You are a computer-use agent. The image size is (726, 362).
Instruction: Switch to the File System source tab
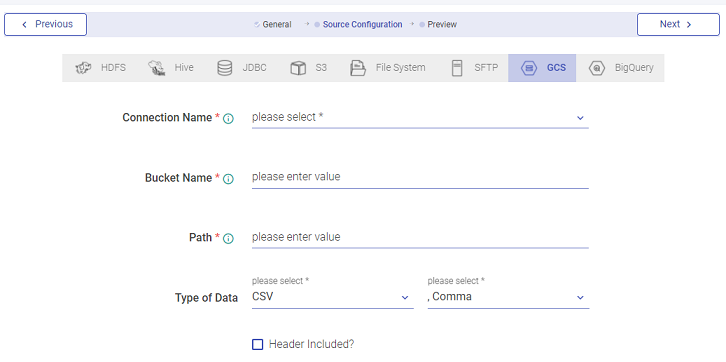tap(388, 68)
